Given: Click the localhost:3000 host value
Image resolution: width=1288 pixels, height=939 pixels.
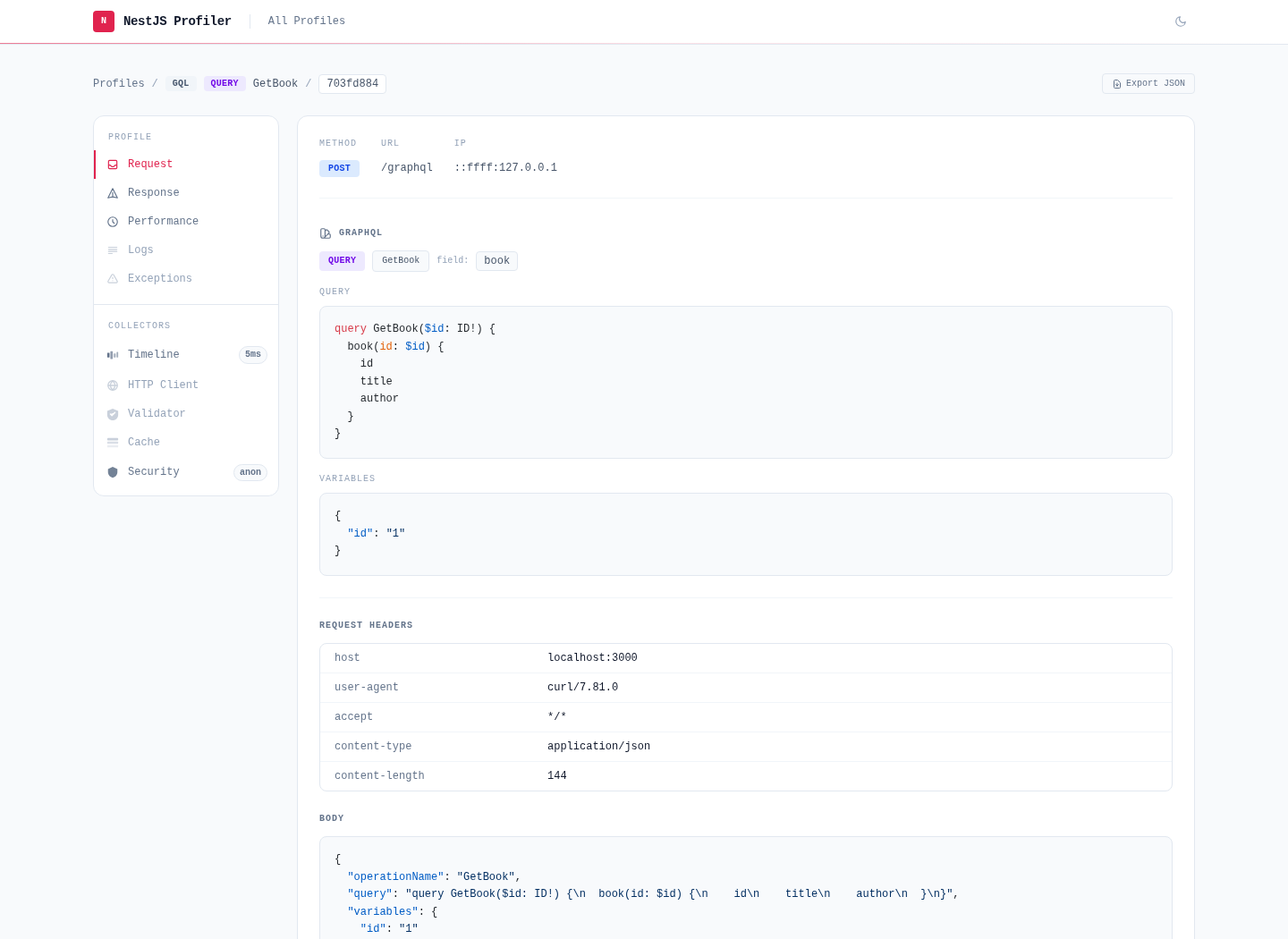Looking at the screenshot, I should (x=592, y=658).
